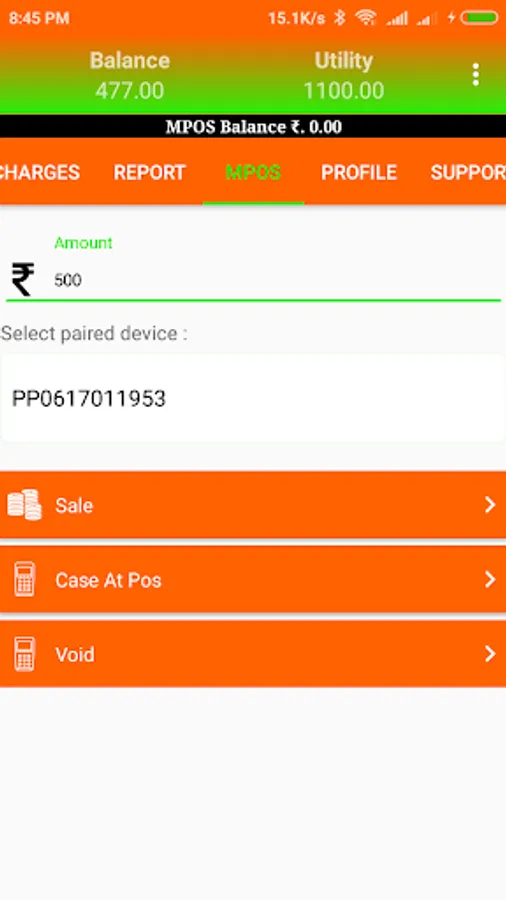Viewport: 506px width, 900px height.
Task: Expand the Void row chevron arrow
Action: pos(489,654)
